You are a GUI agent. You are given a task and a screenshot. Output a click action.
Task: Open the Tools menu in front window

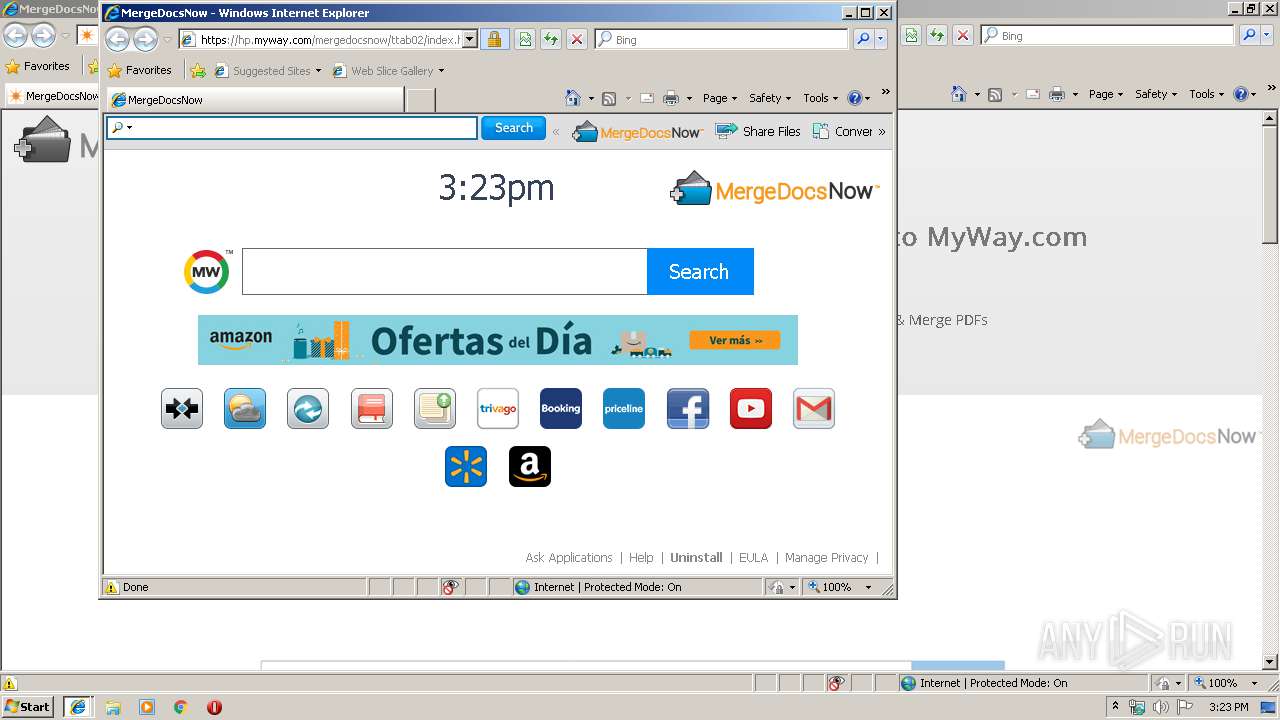click(821, 98)
